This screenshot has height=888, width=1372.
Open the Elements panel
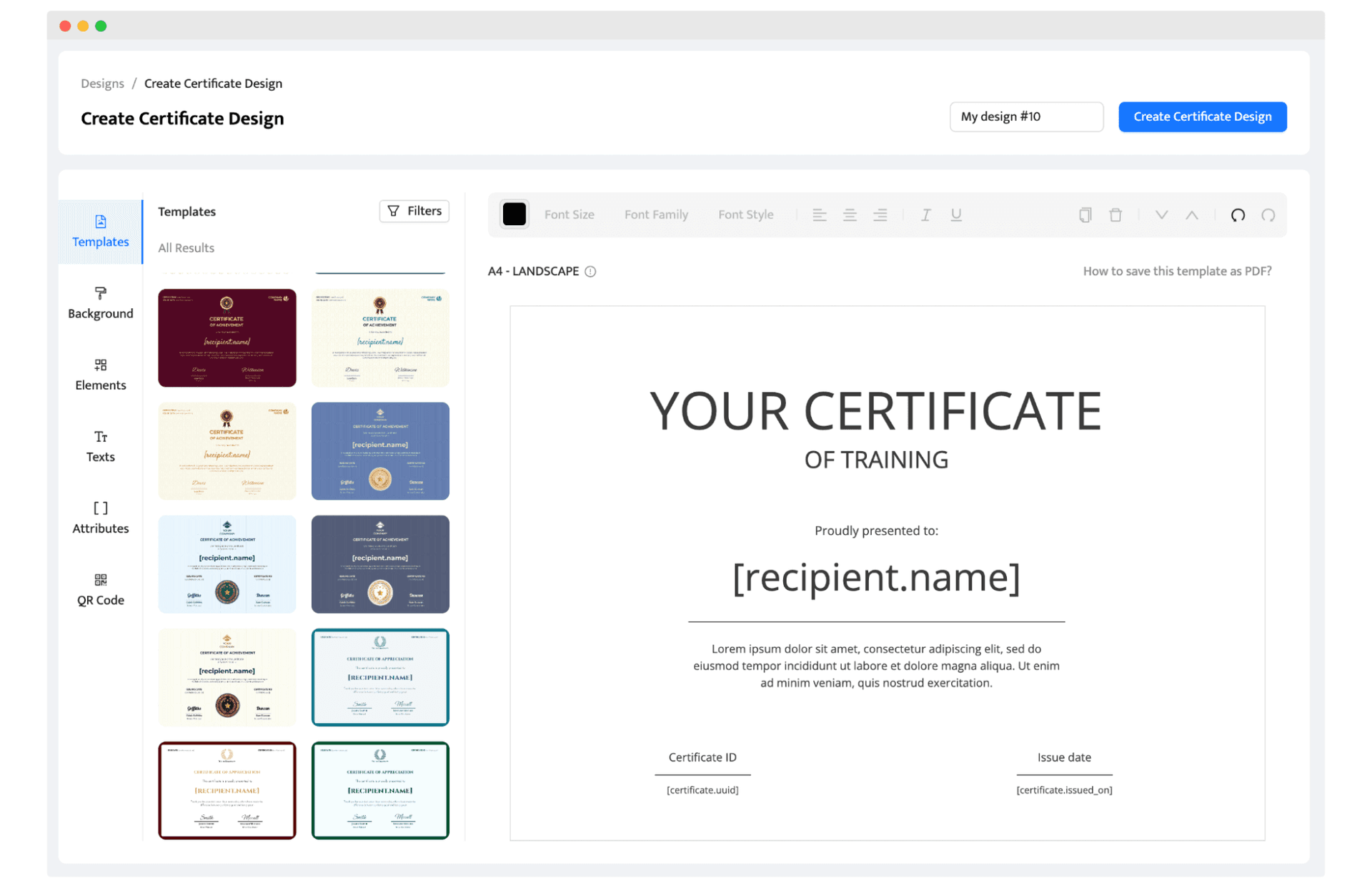click(x=100, y=375)
